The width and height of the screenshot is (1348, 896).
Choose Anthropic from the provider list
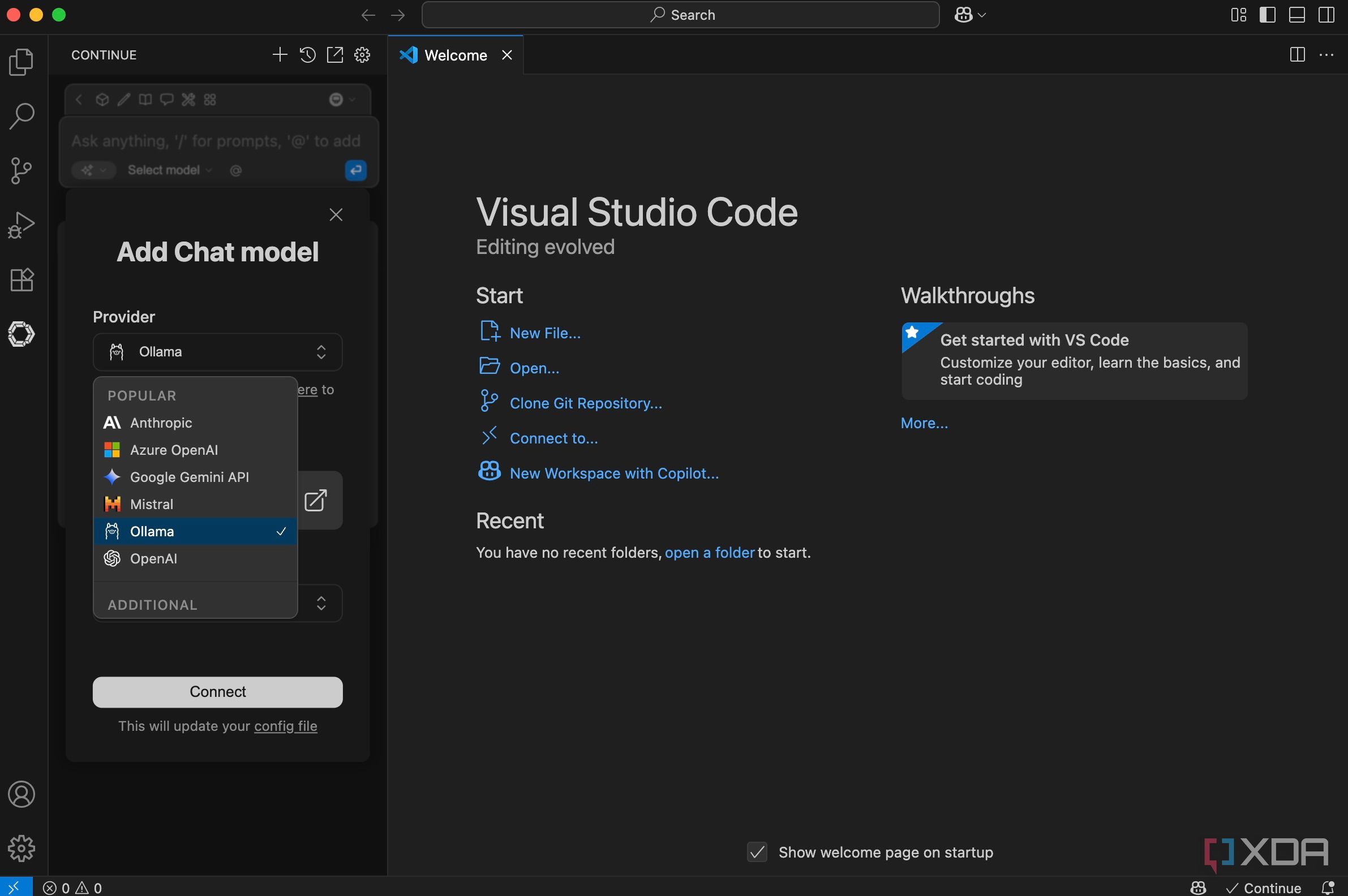coord(161,423)
